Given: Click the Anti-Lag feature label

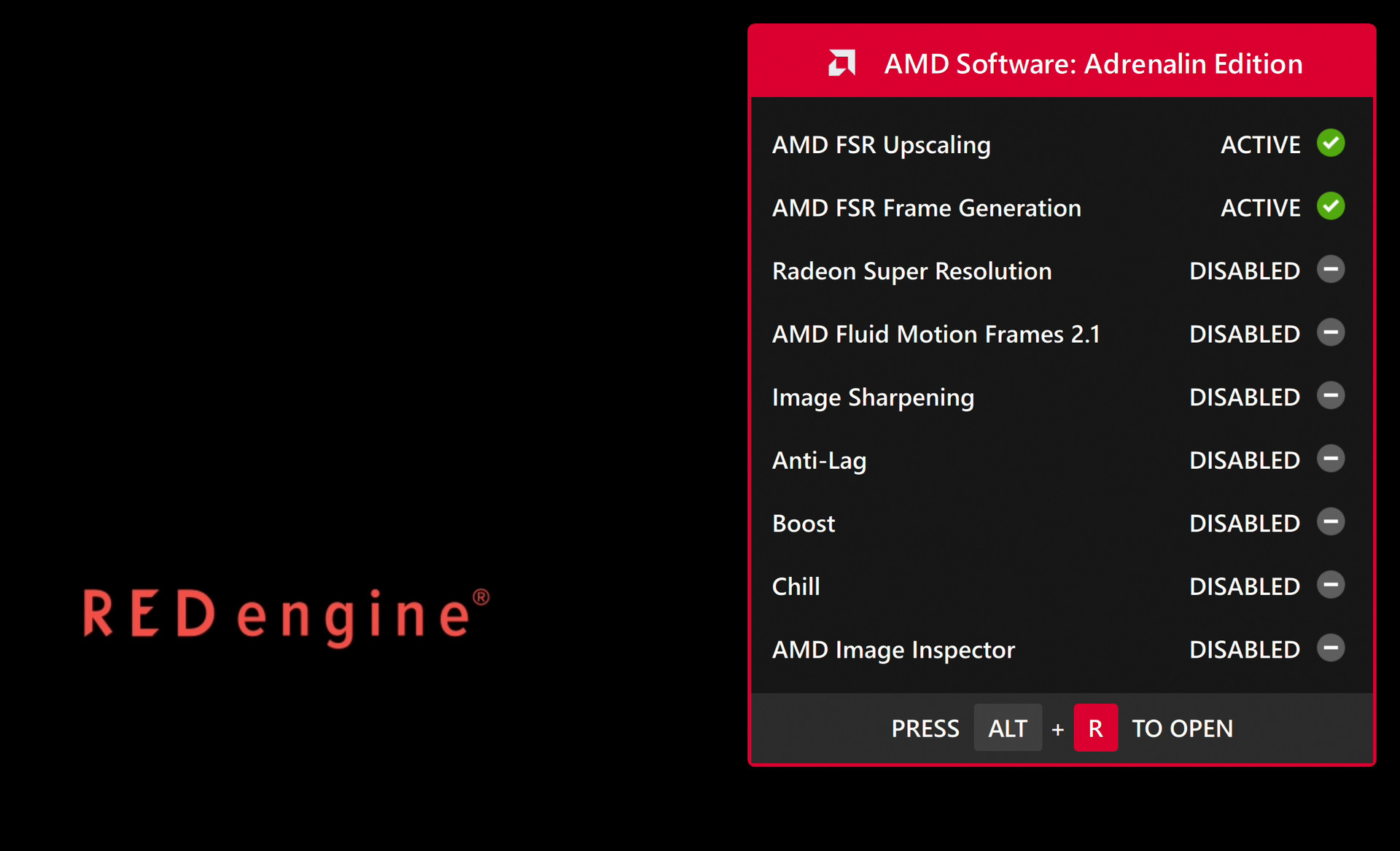Looking at the screenshot, I should pos(819,461).
